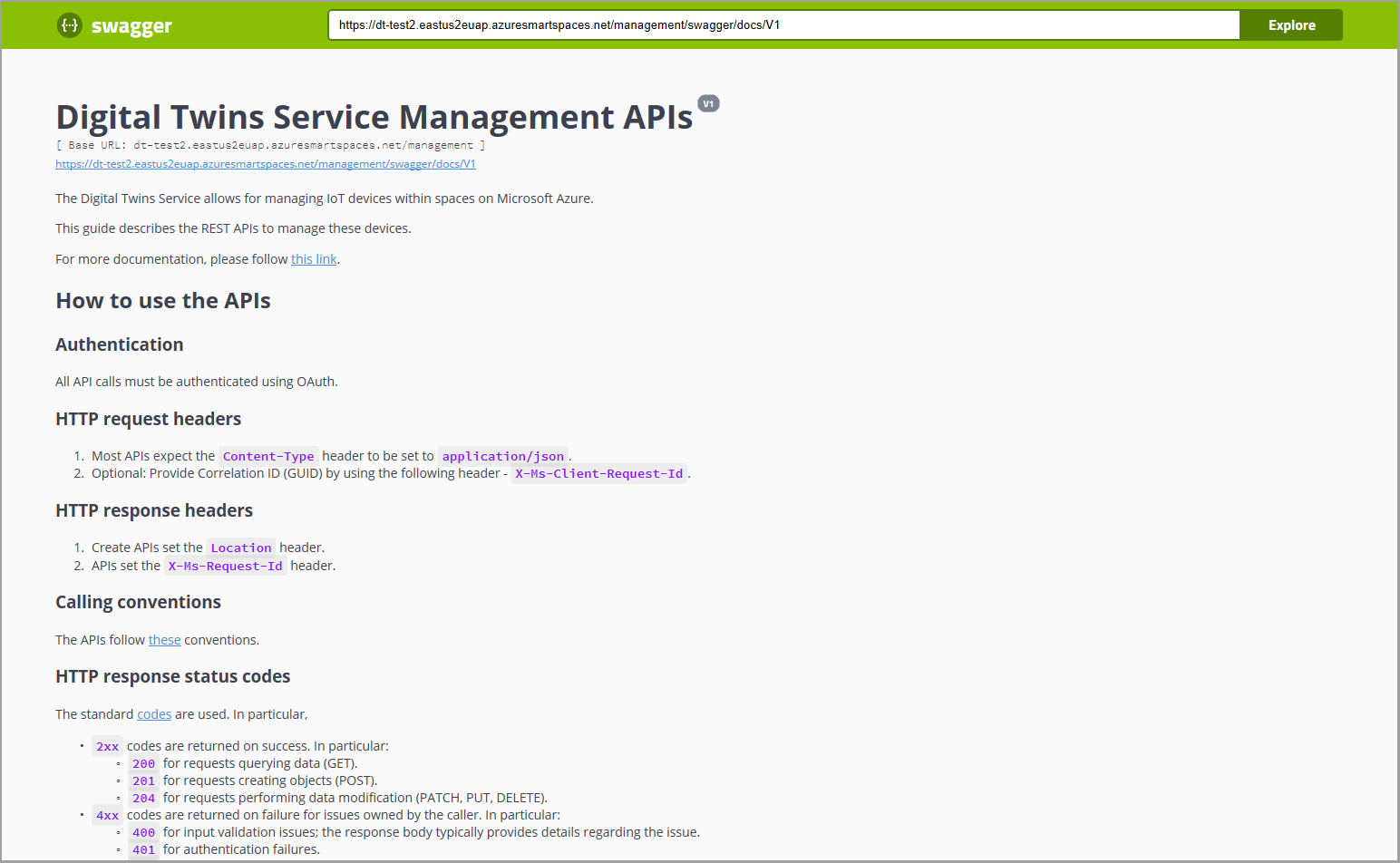
Task: Click the 'HTTP request headers' heading
Action: pos(149,419)
